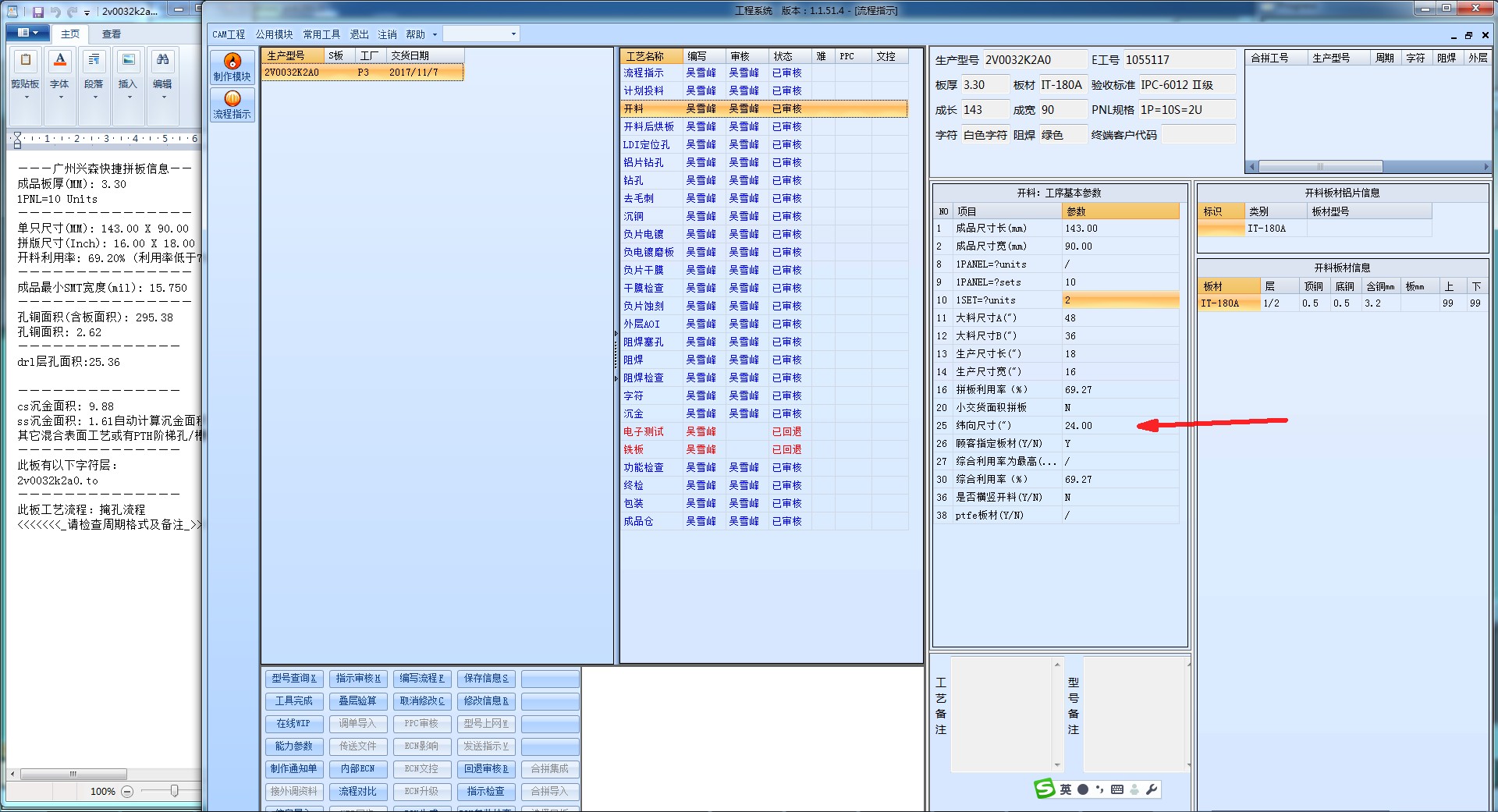Viewport: 1498px width, 812px height.
Task: Click zoom out minus button in WordPad
Action: coord(127,791)
